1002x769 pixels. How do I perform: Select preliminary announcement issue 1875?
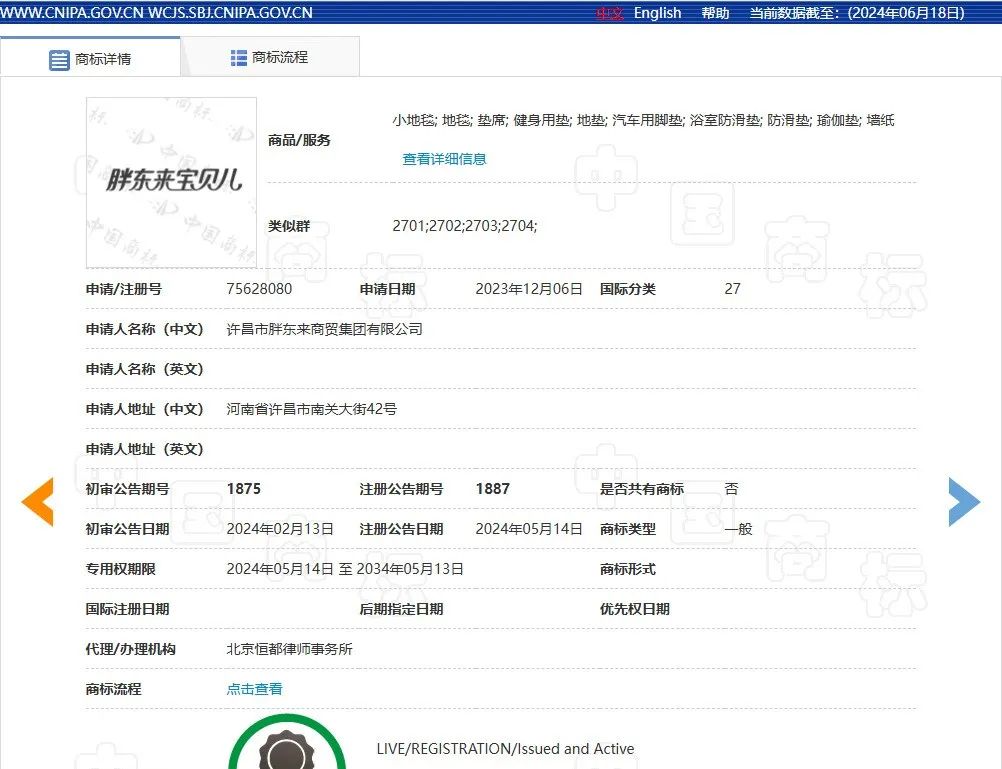click(x=243, y=489)
